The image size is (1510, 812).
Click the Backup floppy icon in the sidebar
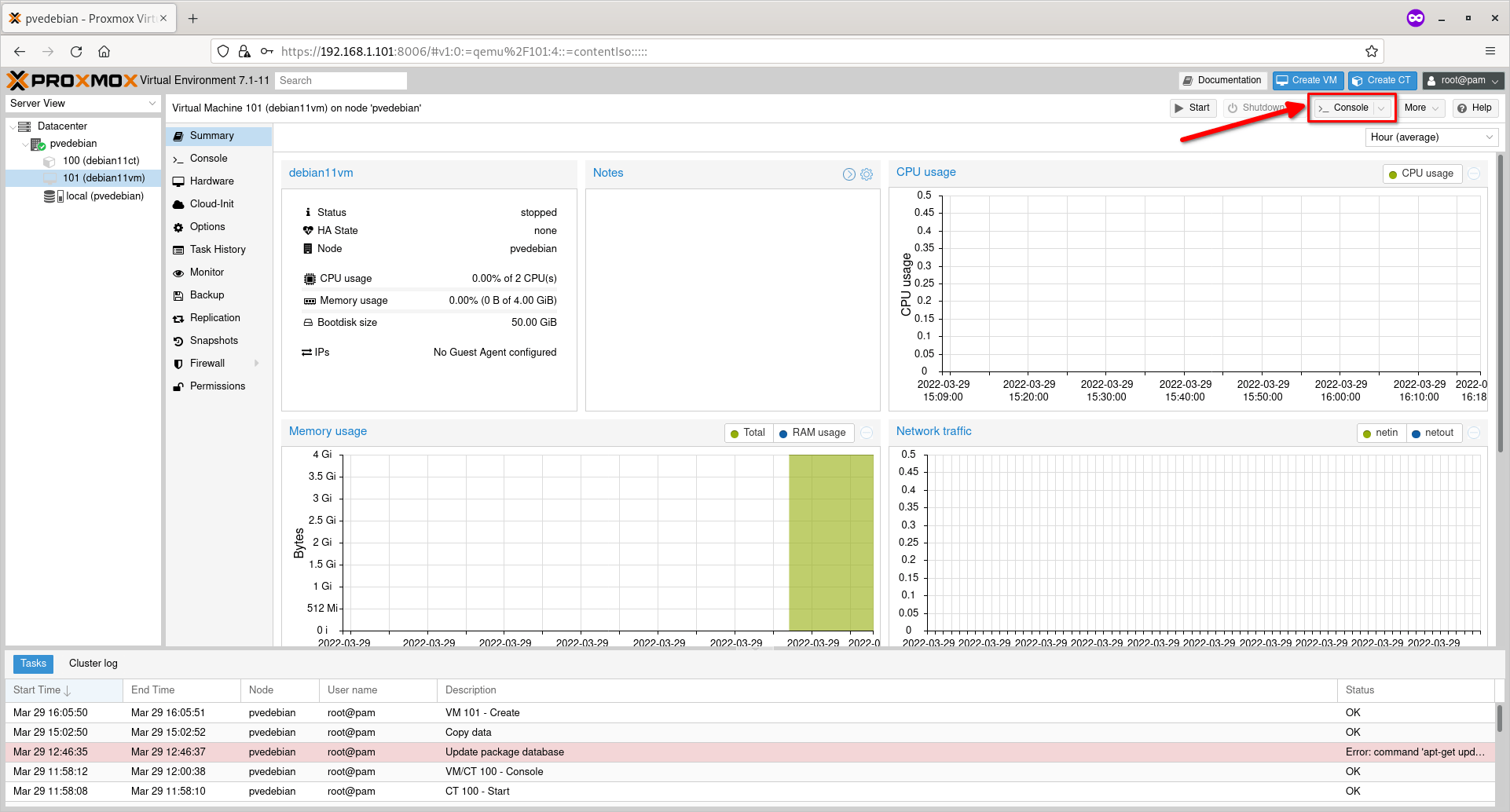(178, 296)
